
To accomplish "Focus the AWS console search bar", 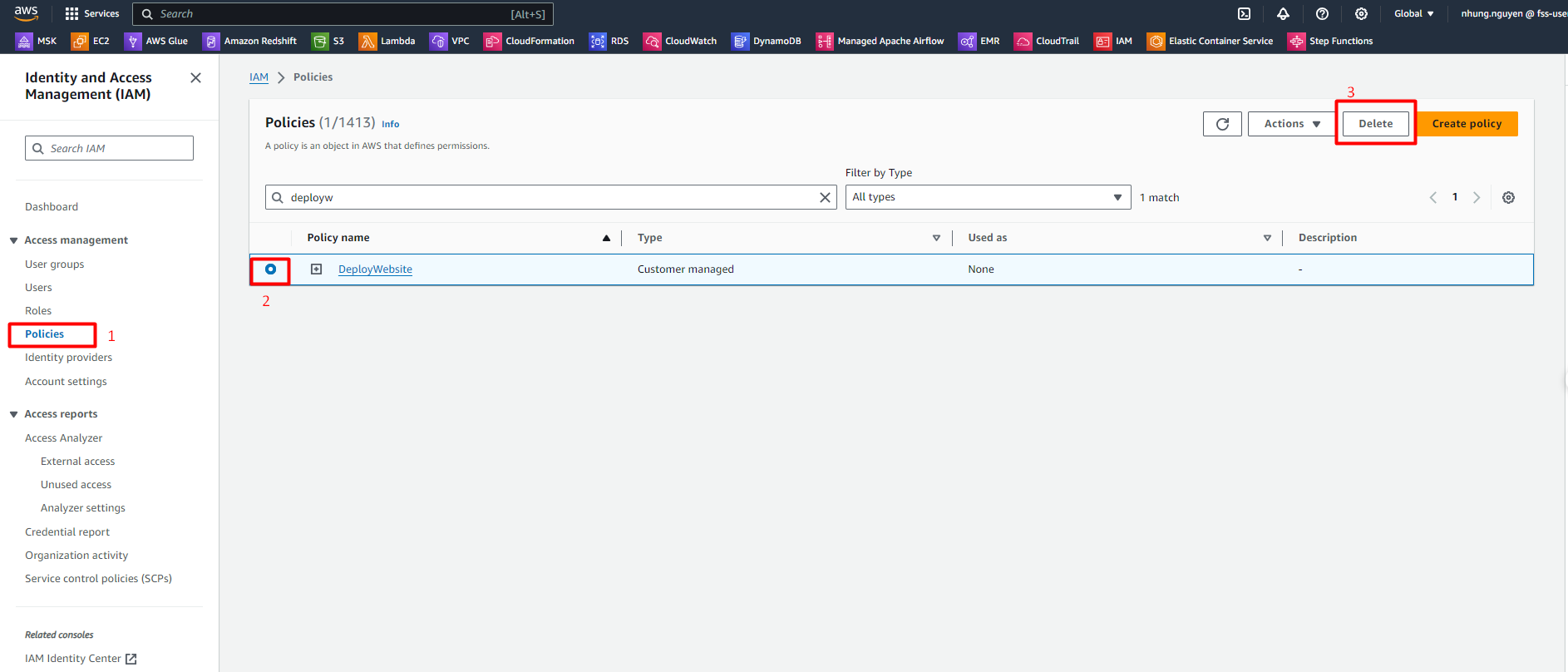I will (343, 14).
